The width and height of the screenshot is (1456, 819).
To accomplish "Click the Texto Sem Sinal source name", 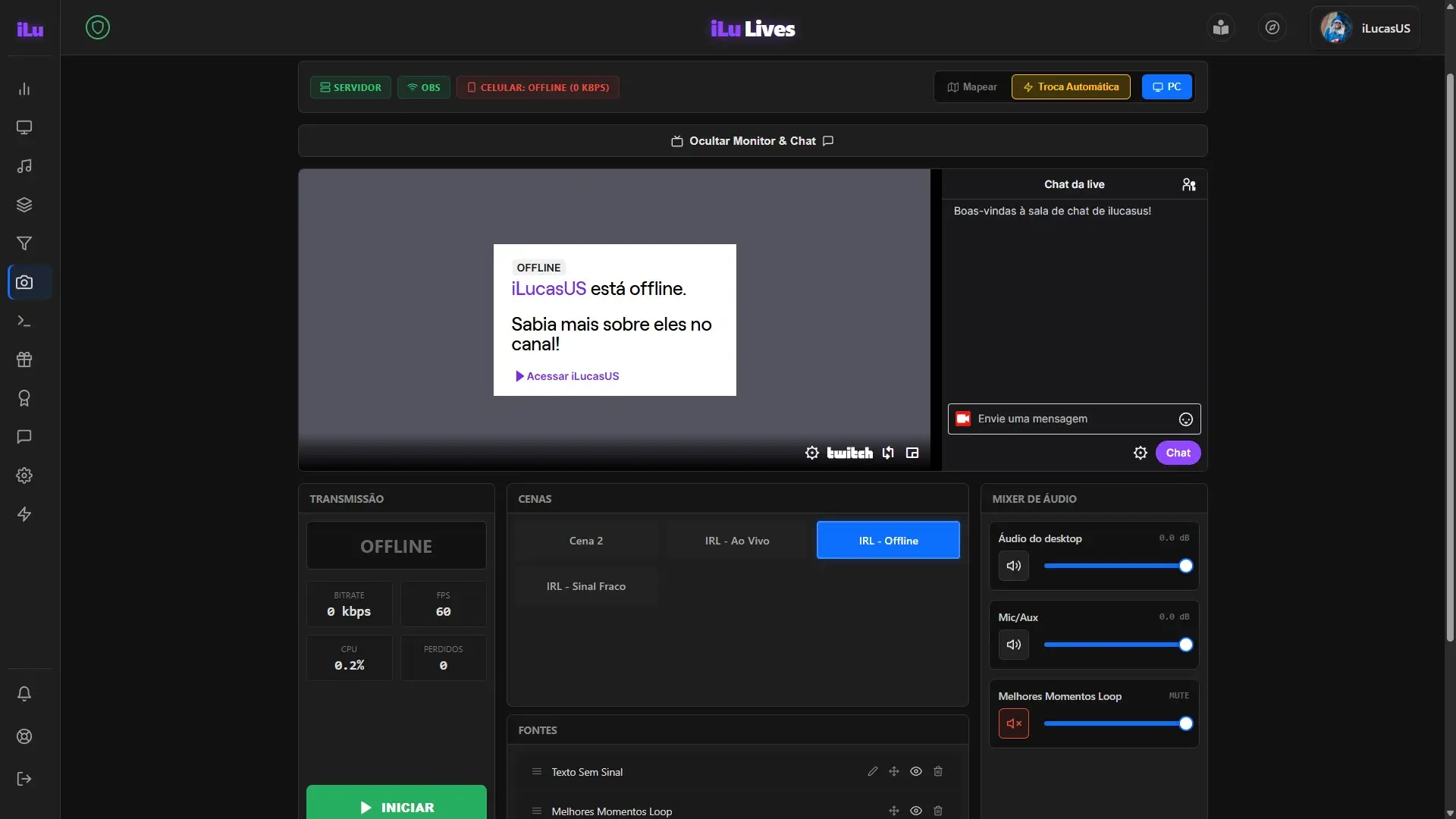I will [587, 772].
